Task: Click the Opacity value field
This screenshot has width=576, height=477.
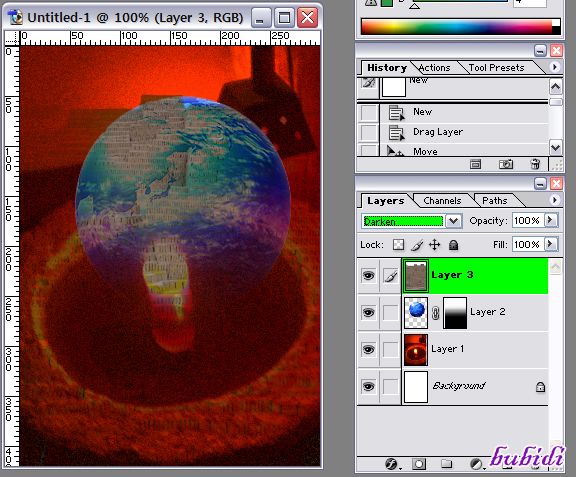Action: coord(528,220)
